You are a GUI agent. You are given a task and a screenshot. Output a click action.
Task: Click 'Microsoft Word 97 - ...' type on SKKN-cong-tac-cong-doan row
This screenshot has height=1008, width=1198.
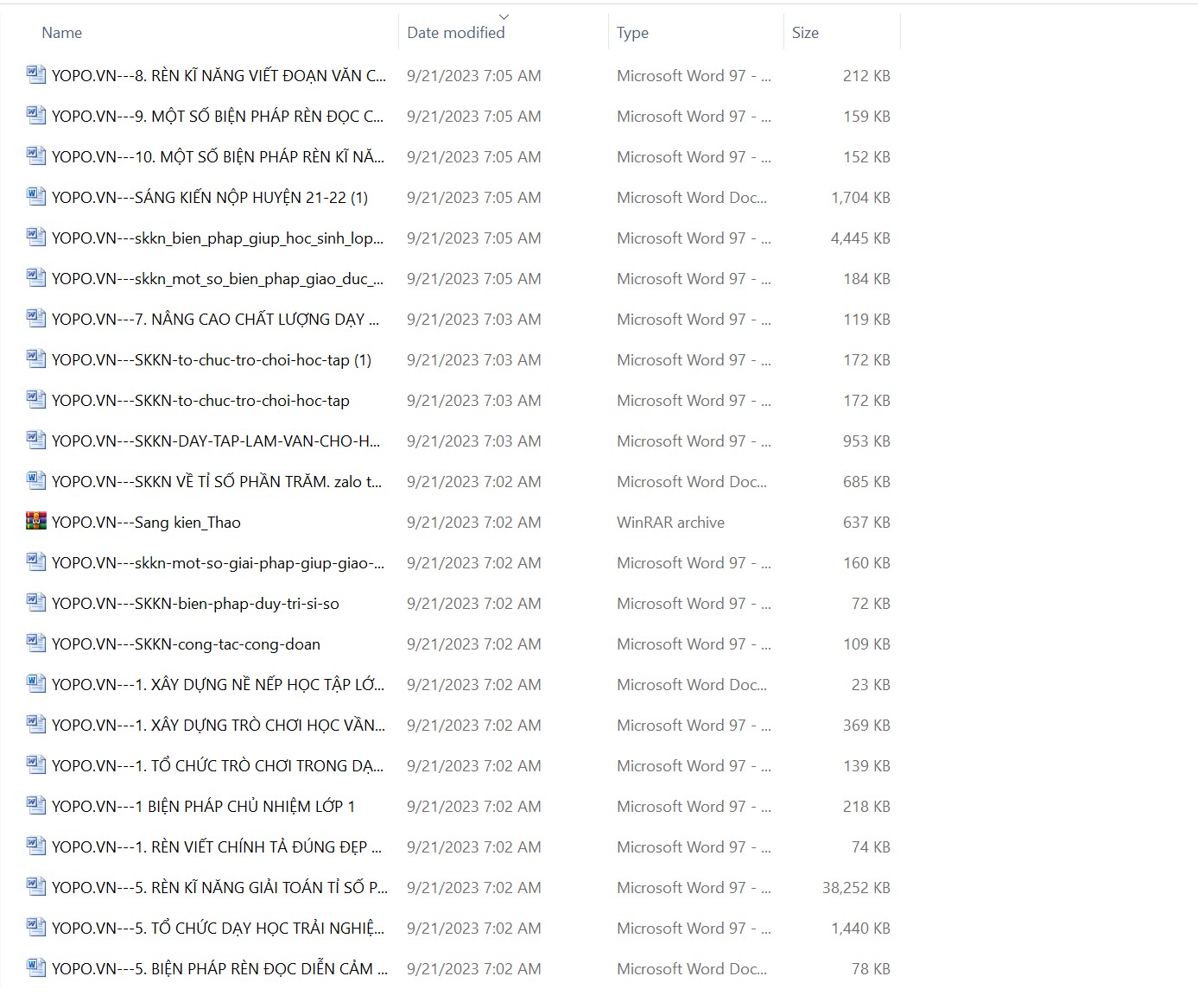(694, 644)
